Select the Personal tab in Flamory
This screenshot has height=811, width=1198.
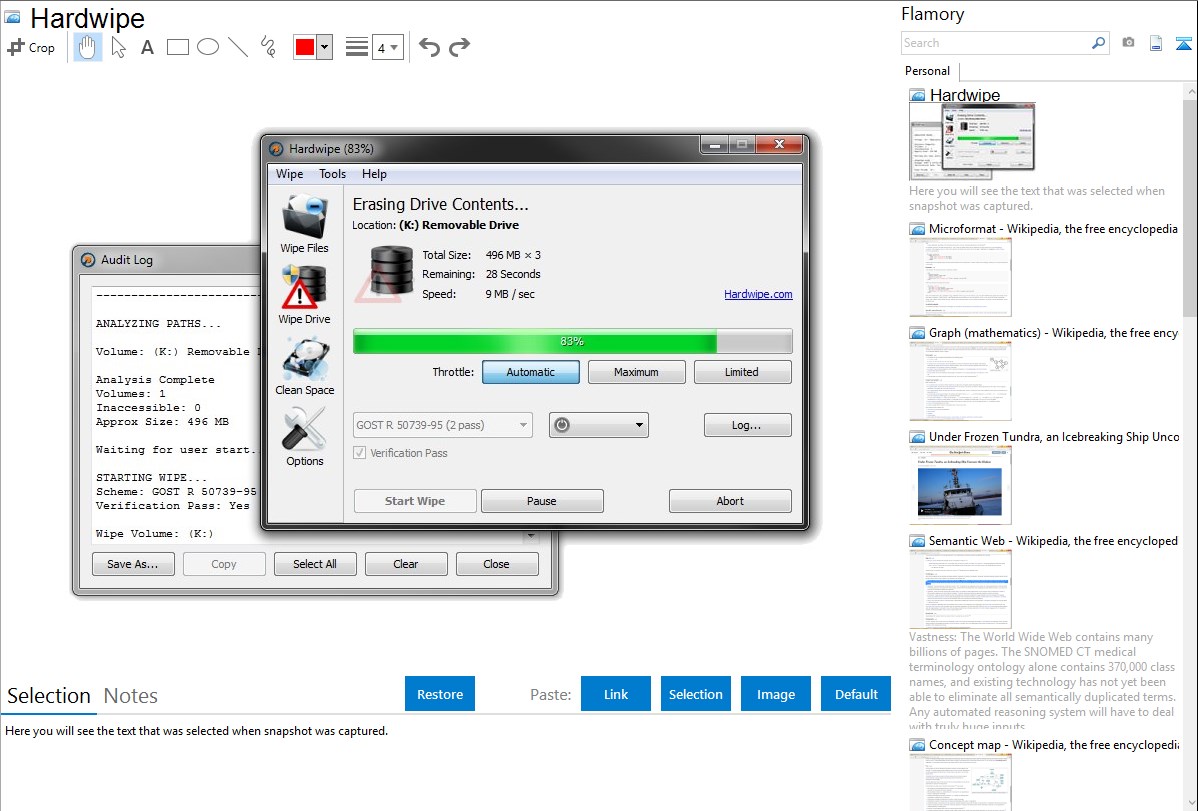pos(928,71)
